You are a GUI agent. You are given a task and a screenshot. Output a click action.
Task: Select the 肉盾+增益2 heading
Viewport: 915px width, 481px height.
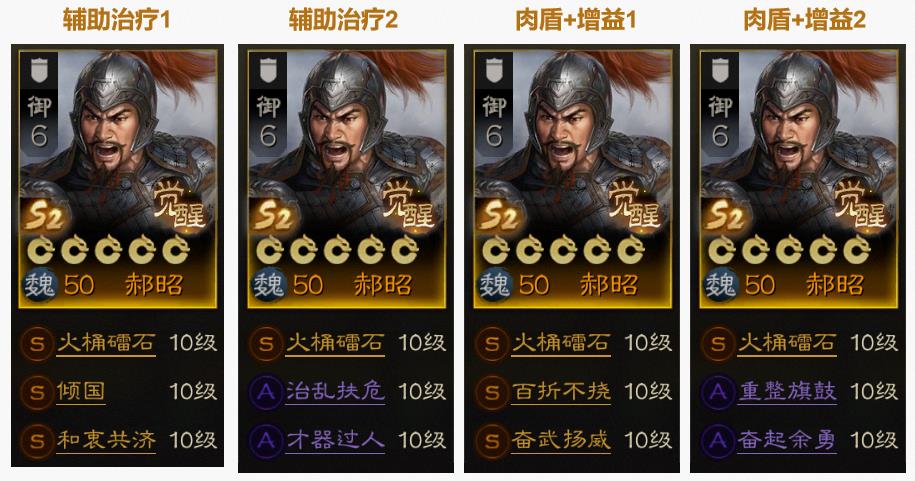point(804,20)
